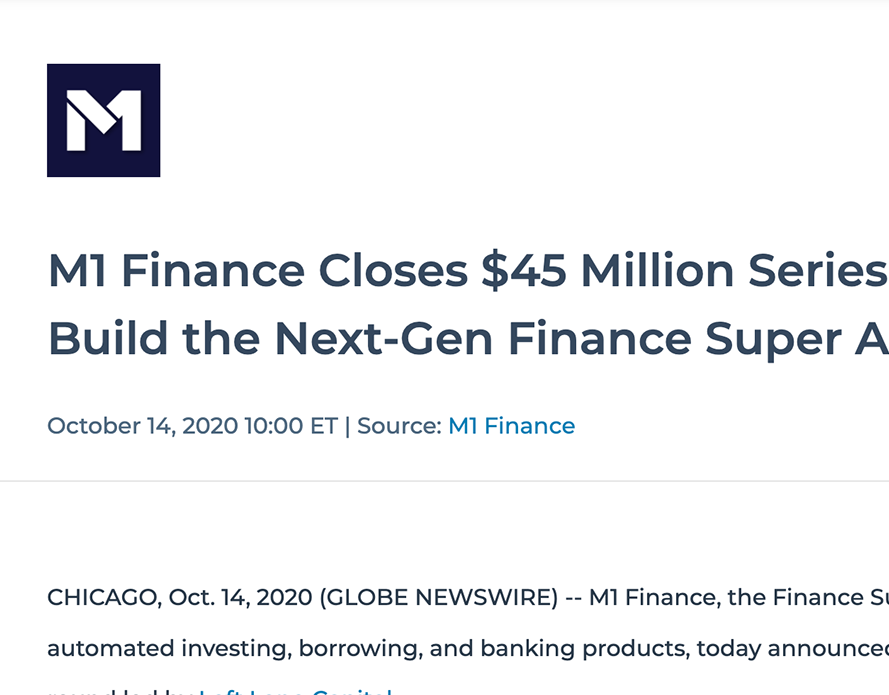
Task: Click the white 'M' glyph inside the logo
Action: tap(104, 120)
